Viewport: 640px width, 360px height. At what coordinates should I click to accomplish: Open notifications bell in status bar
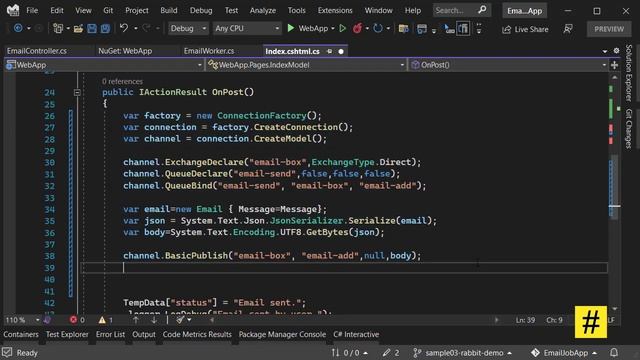point(614,352)
